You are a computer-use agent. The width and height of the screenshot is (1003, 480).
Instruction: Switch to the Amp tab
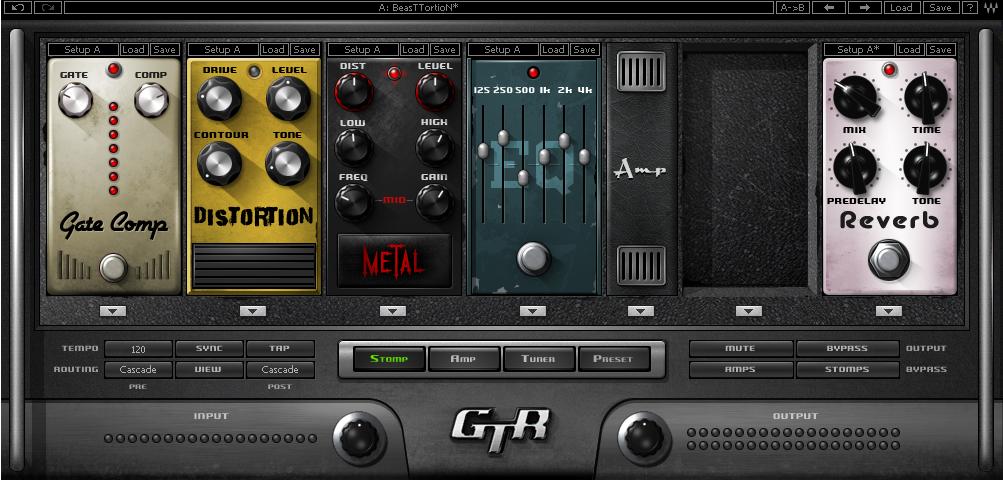pyautogui.click(x=464, y=359)
